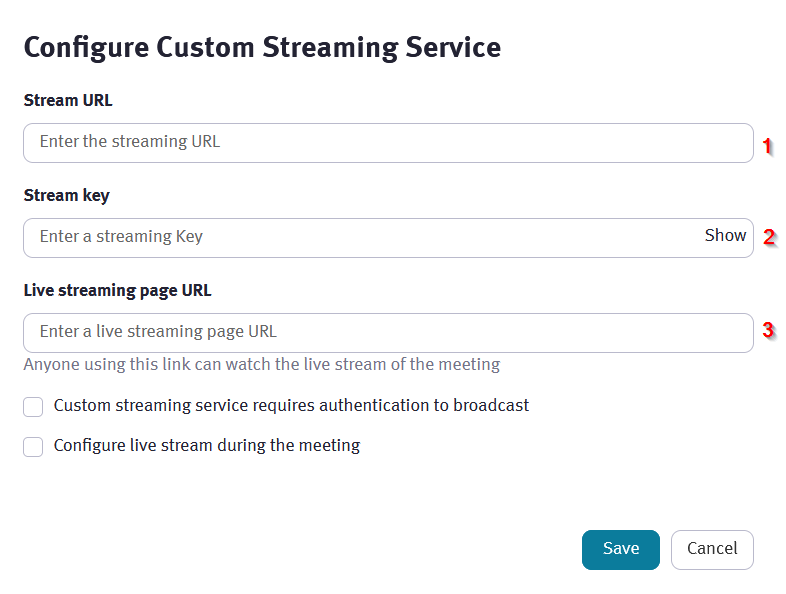Click the red number 1 annotation

tap(767, 146)
